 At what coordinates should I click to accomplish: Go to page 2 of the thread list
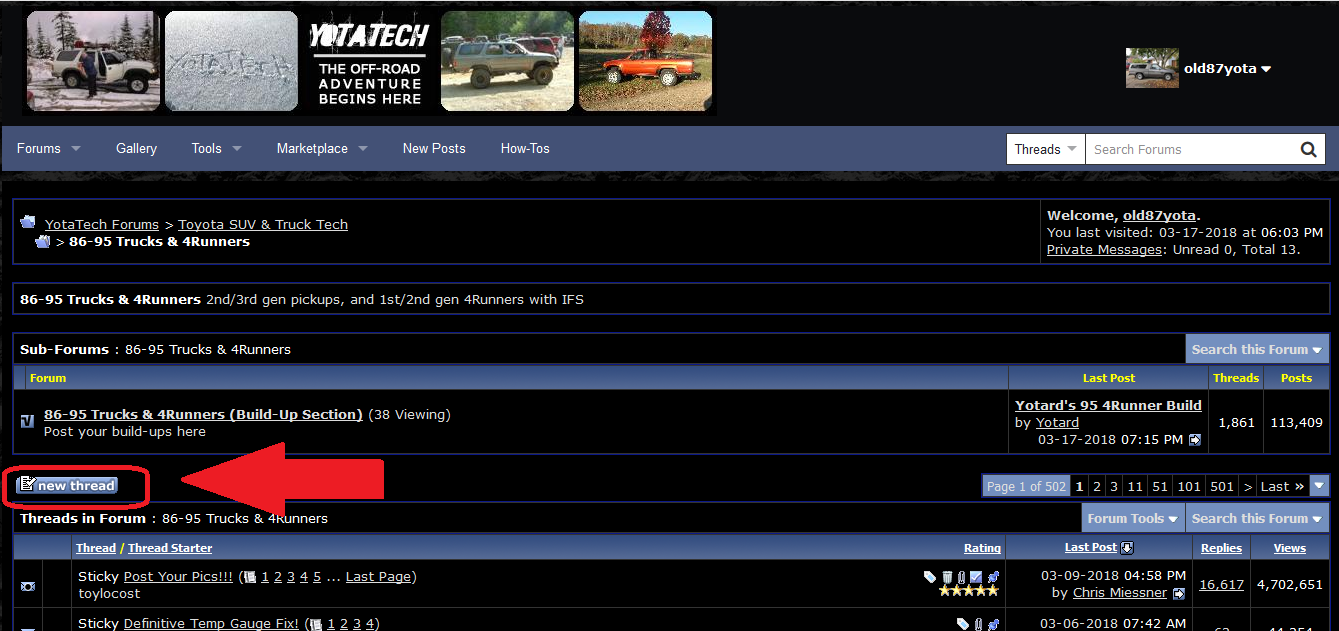[x=1096, y=486]
